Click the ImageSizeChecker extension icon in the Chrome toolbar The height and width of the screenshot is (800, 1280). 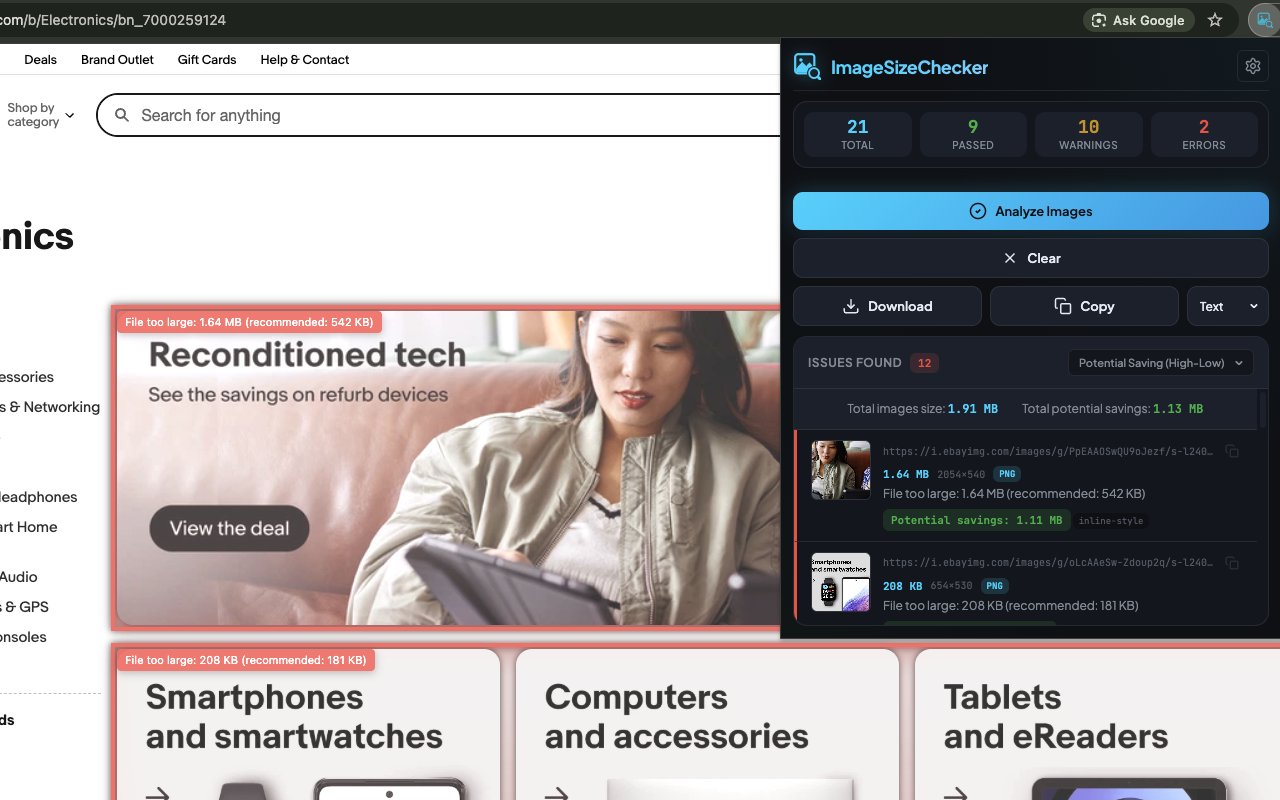1264,20
